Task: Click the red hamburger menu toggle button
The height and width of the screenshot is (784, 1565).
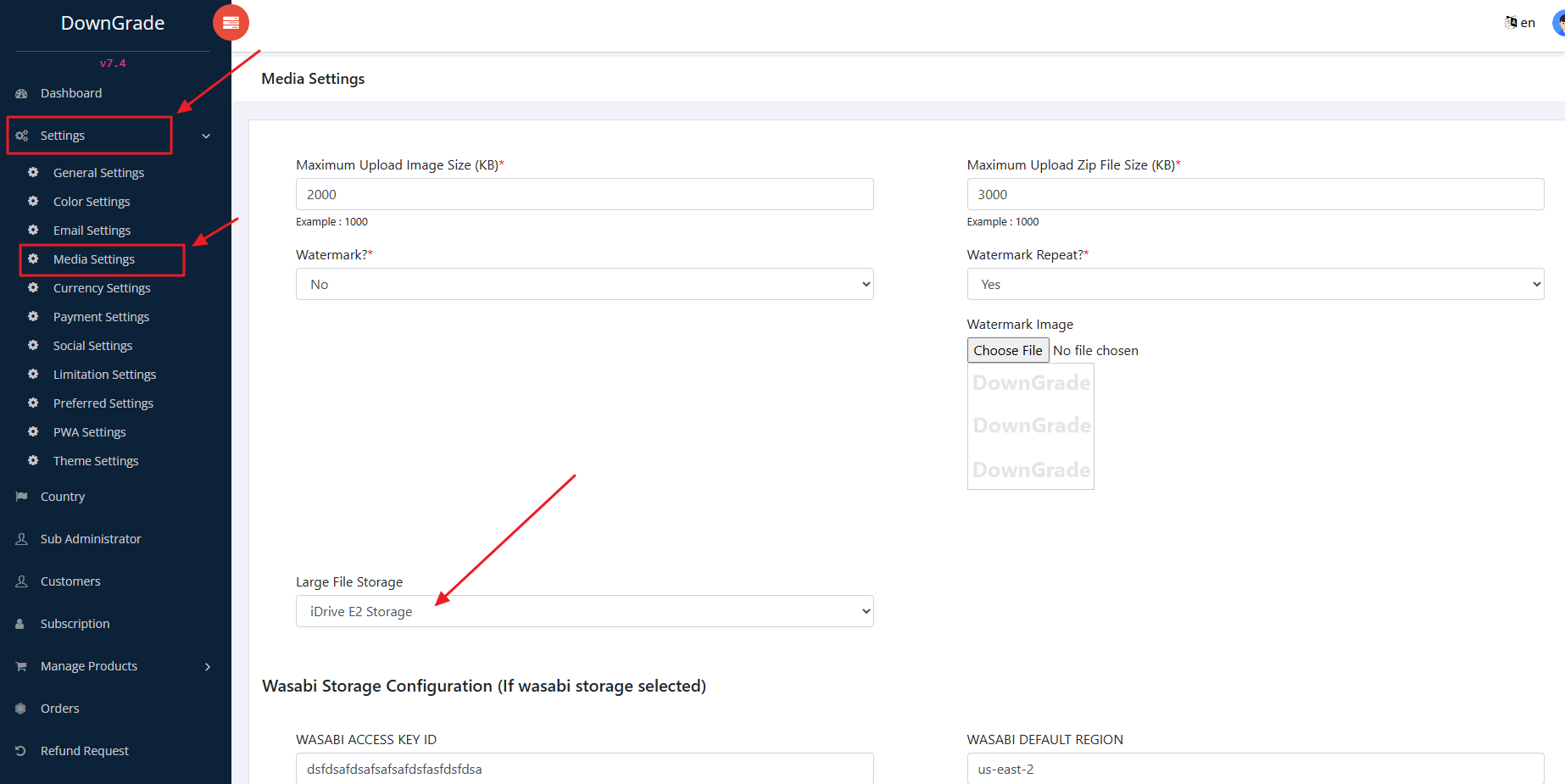Action: tap(231, 23)
